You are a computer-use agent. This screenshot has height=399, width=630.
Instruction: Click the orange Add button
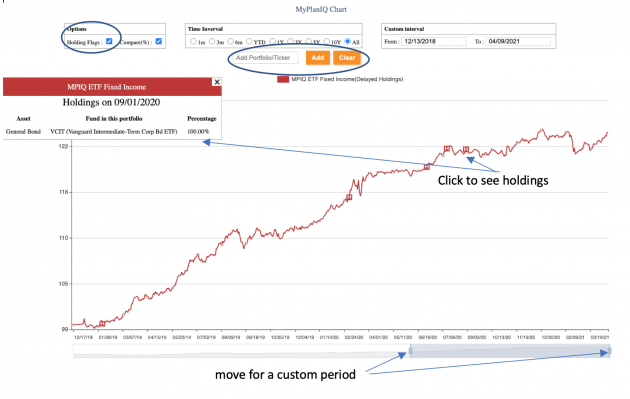317,58
